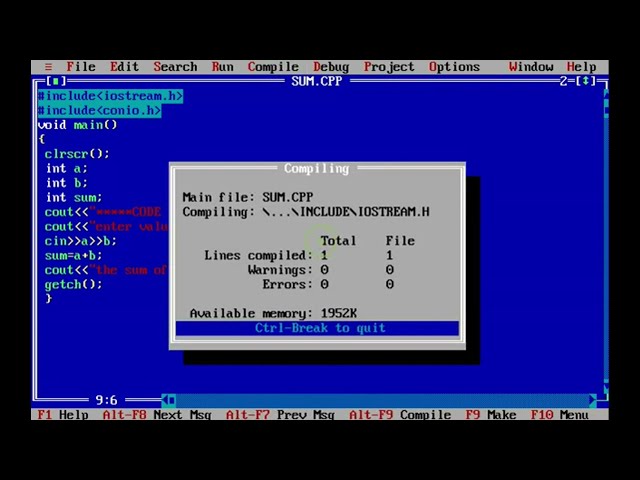This screenshot has height=480, width=640.
Task: Open the Window menu
Action: (531, 67)
